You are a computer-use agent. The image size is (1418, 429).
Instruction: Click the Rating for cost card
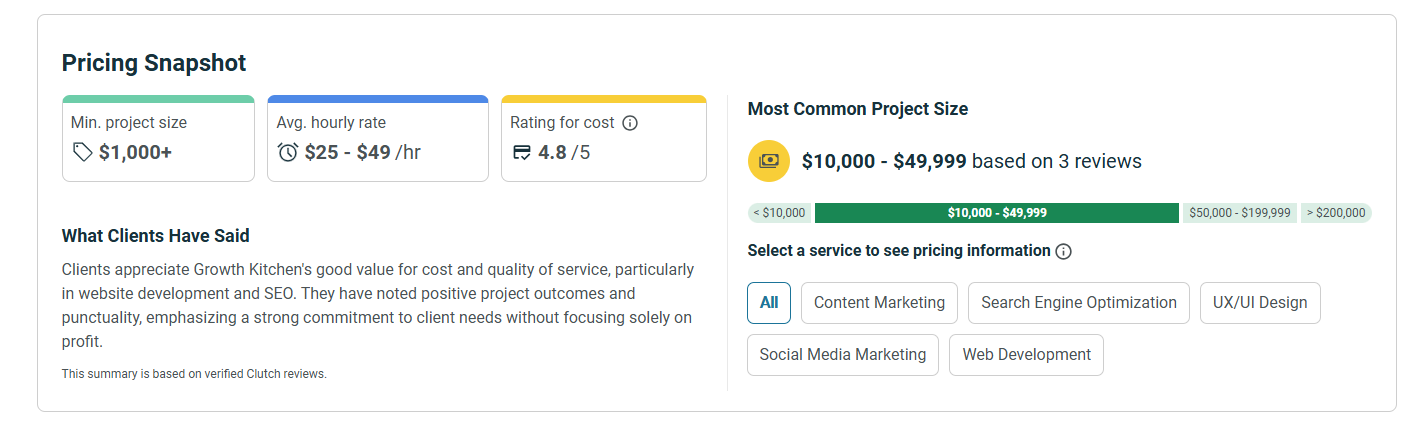point(603,138)
